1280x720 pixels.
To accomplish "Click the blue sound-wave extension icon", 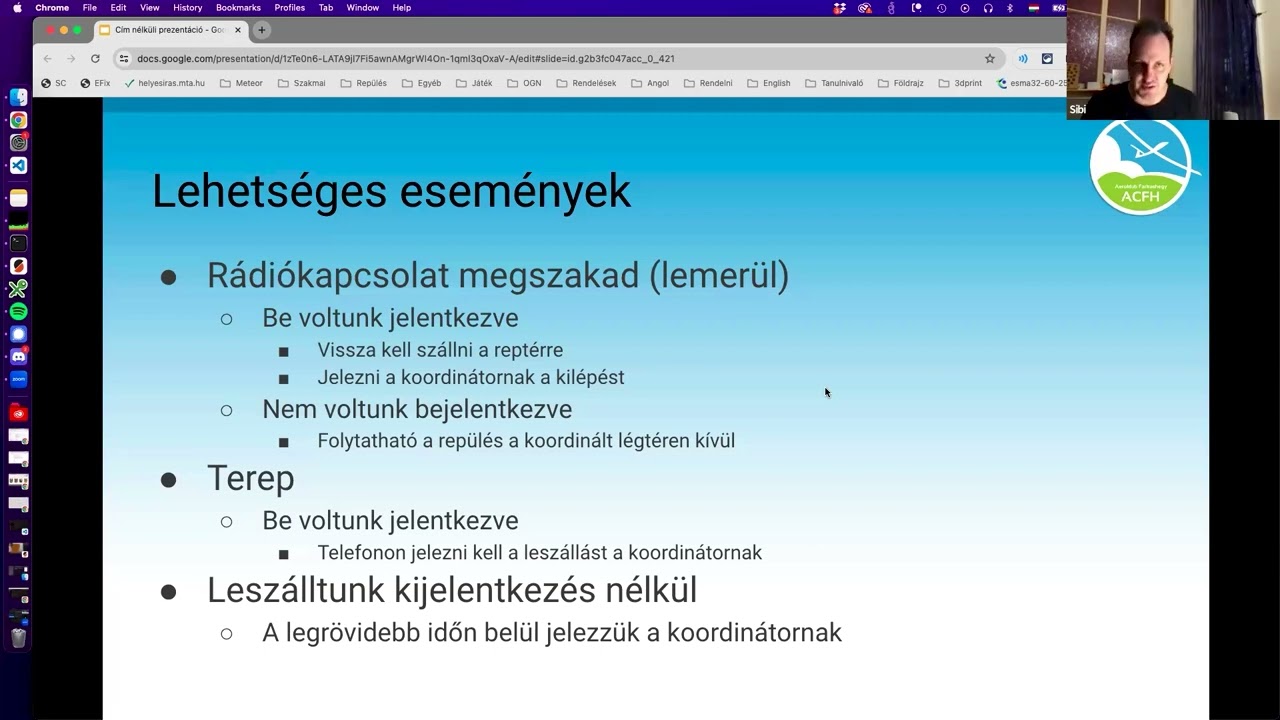I will click(x=1023, y=58).
